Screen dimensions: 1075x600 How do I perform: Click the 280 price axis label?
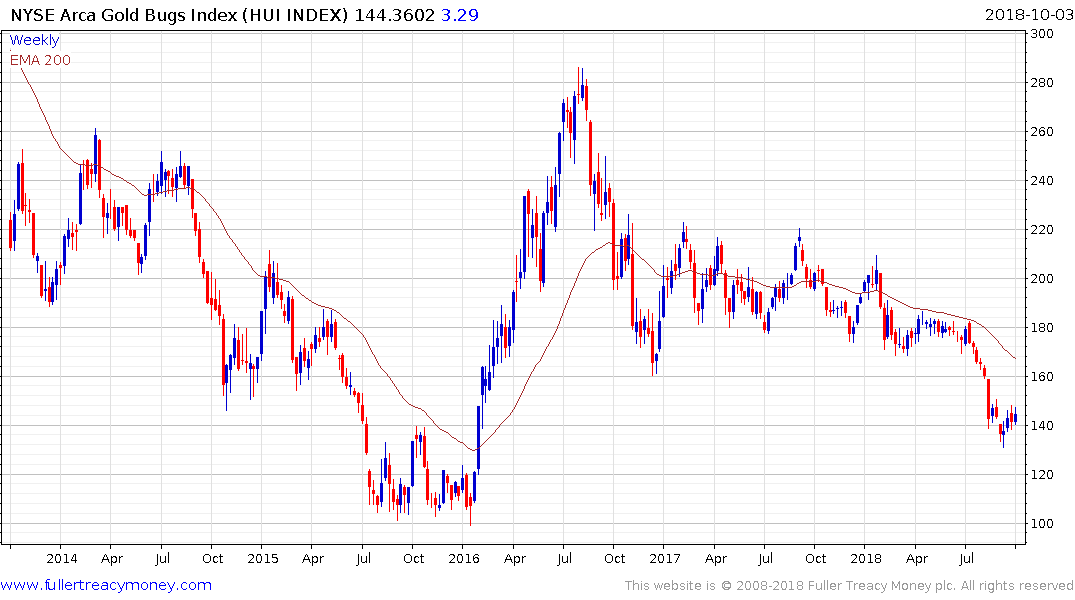coord(1041,82)
